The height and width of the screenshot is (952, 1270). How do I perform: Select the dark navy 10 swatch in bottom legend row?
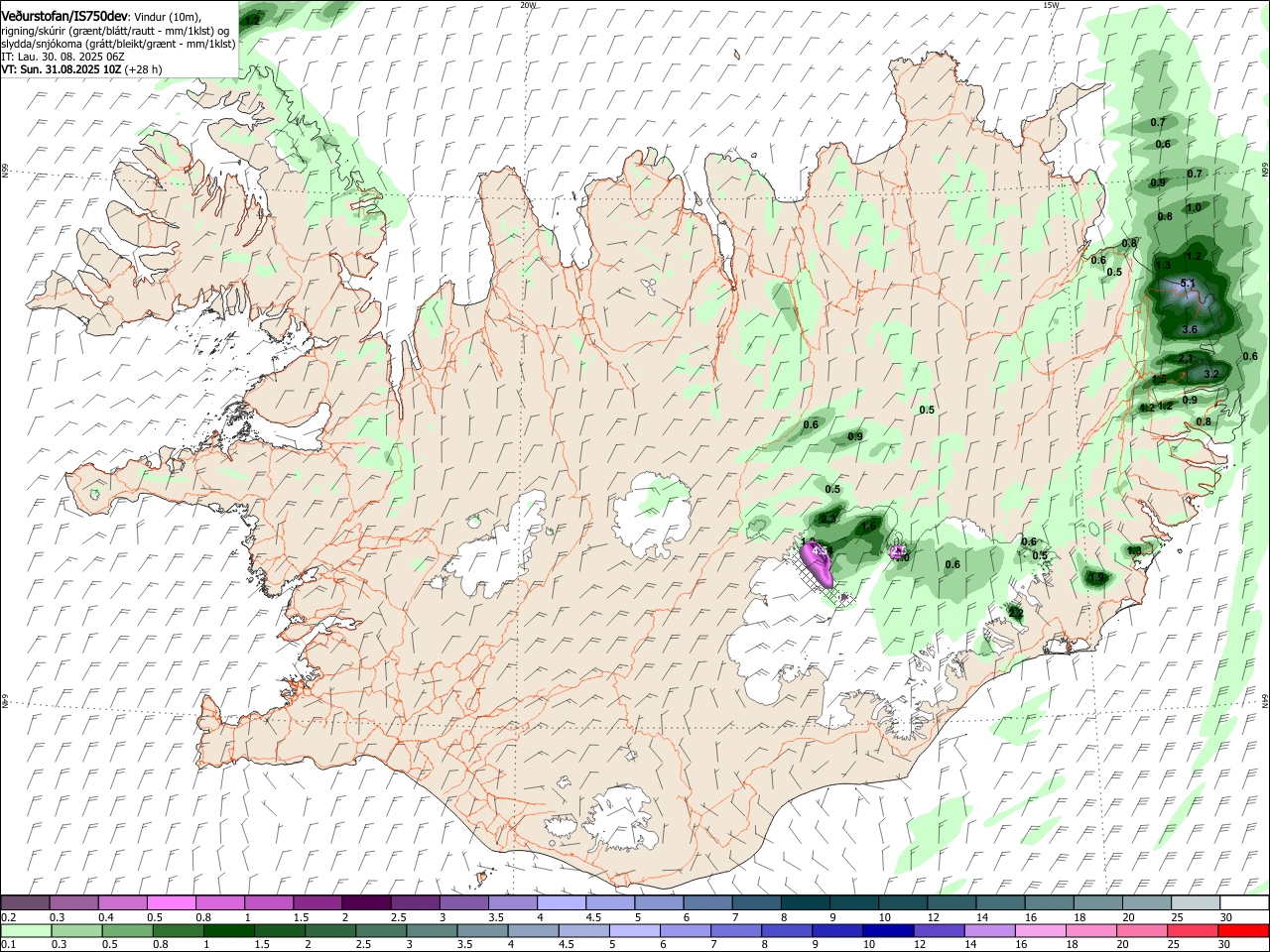[888, 931]
